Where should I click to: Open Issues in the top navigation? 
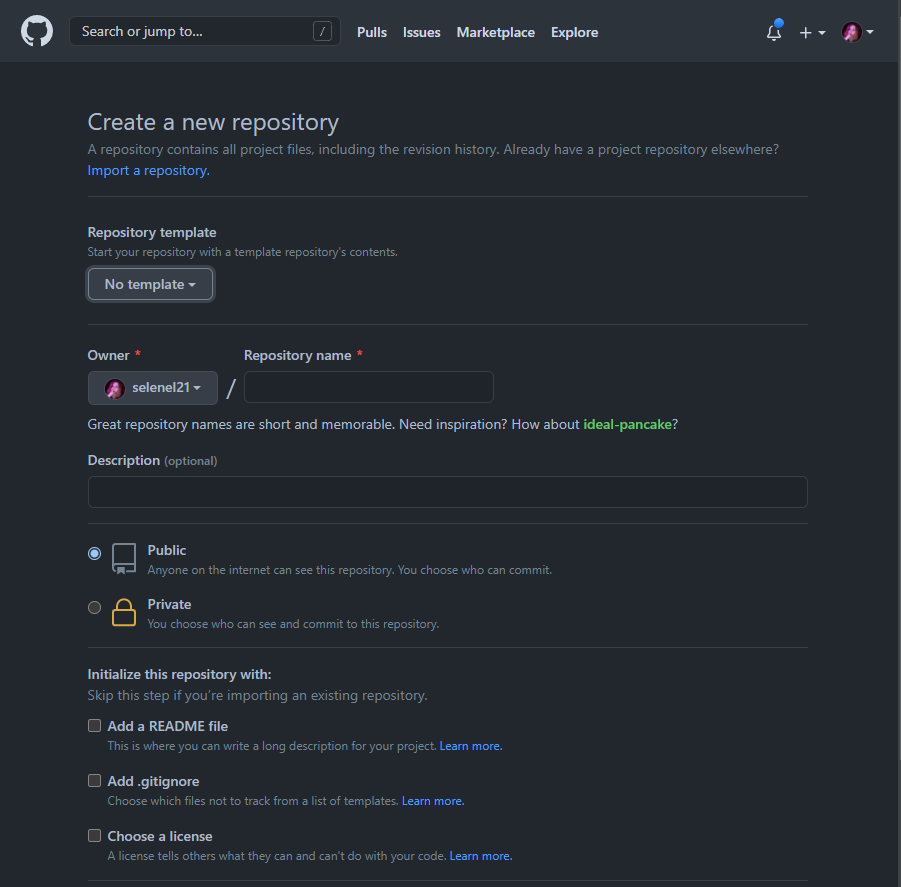pos(421,33)
